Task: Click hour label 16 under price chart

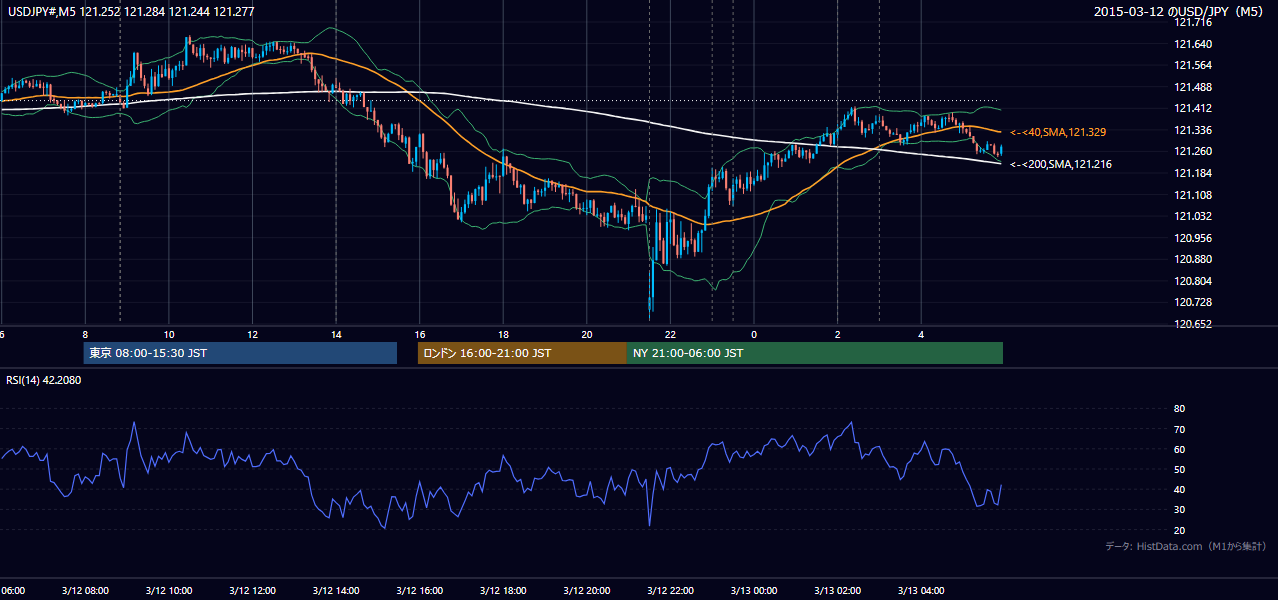Action: point(421,334)
